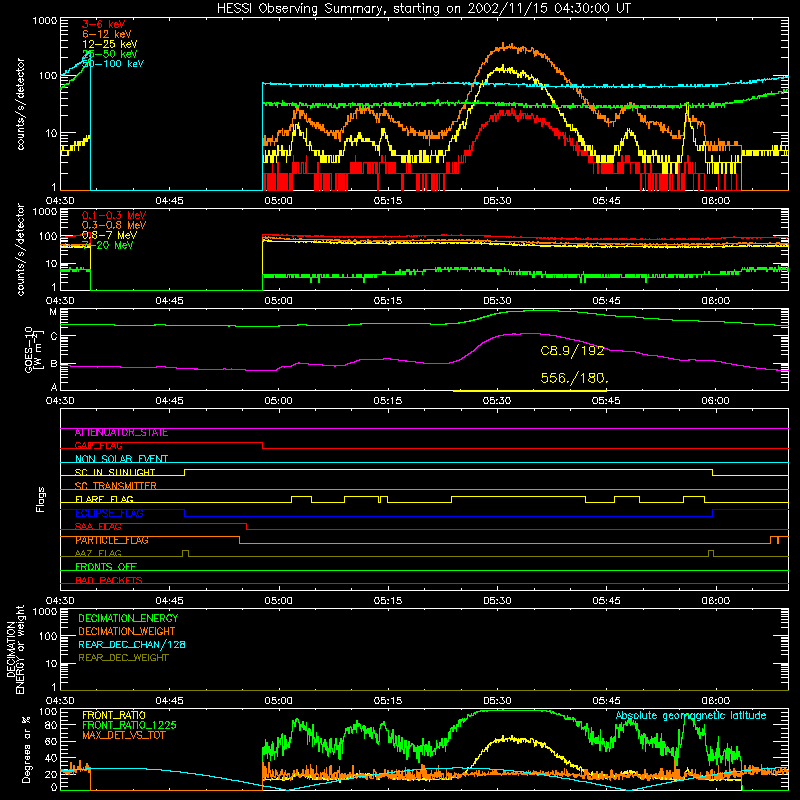Select the FRONTS_OFF flag label
The width and height of the screenshot is (800, 800).
tap(106, 567)
